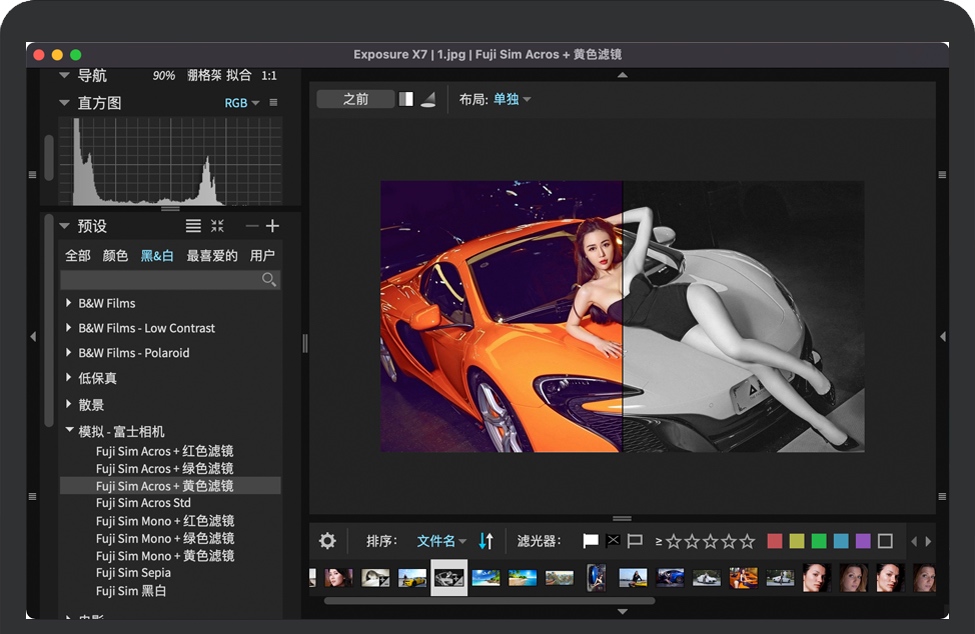975x634 pixels.
Task: Open filmstrip settings gear
Action: click(327, 541)
